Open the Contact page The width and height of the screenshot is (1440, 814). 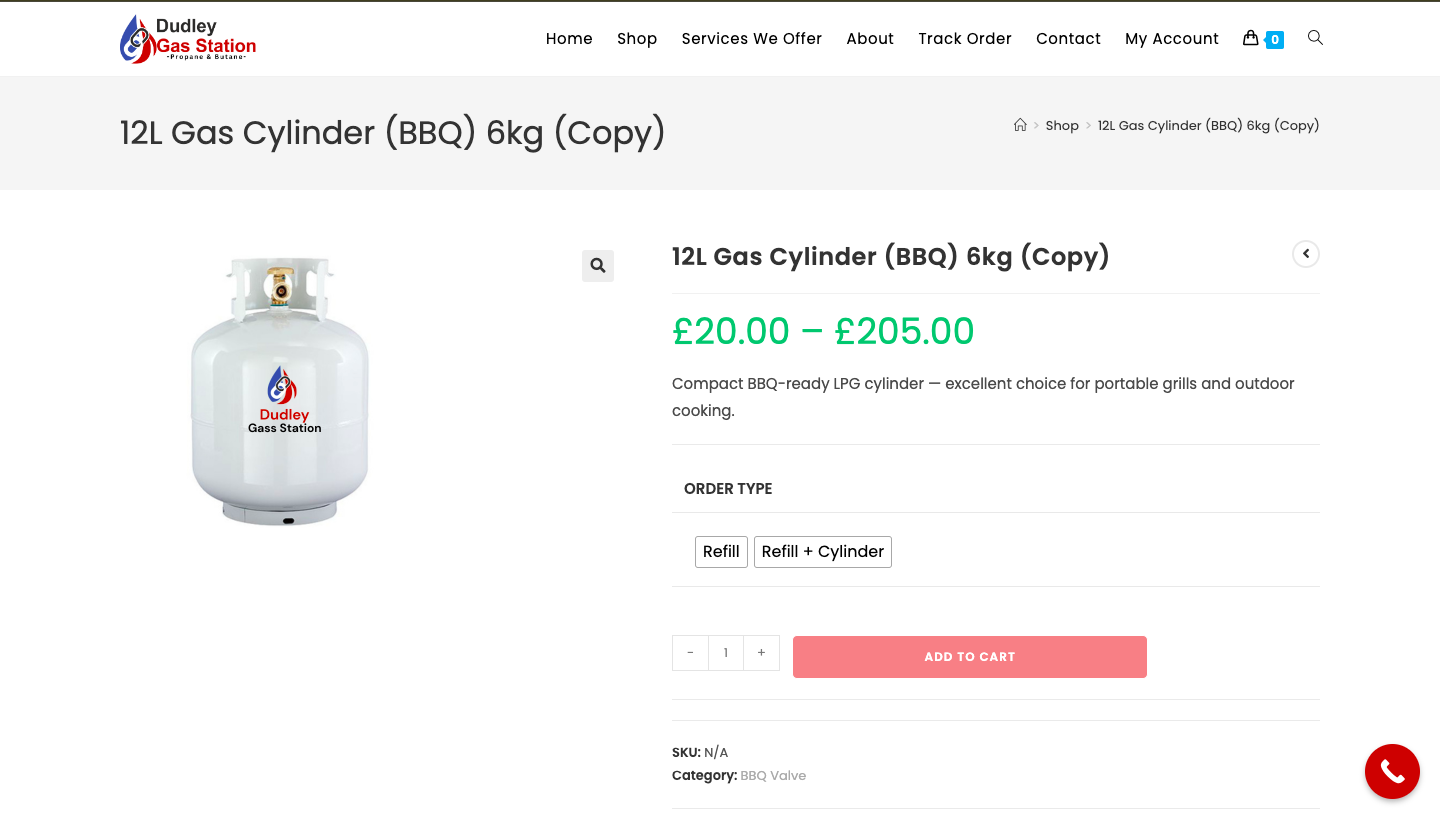coord(1068,38)
